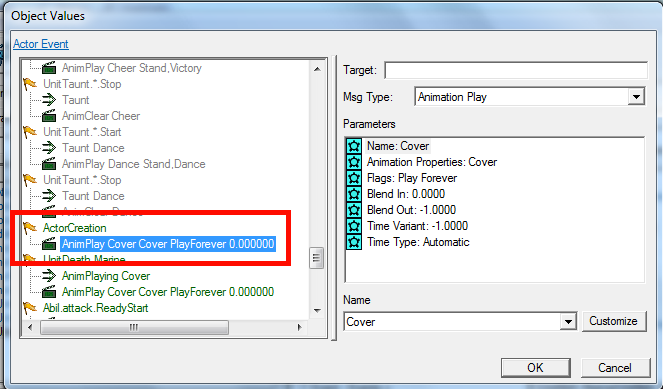The image size is (663, 389).
Task: Select the UnitTaunt.*.Start flag icon
Action: 30,132
